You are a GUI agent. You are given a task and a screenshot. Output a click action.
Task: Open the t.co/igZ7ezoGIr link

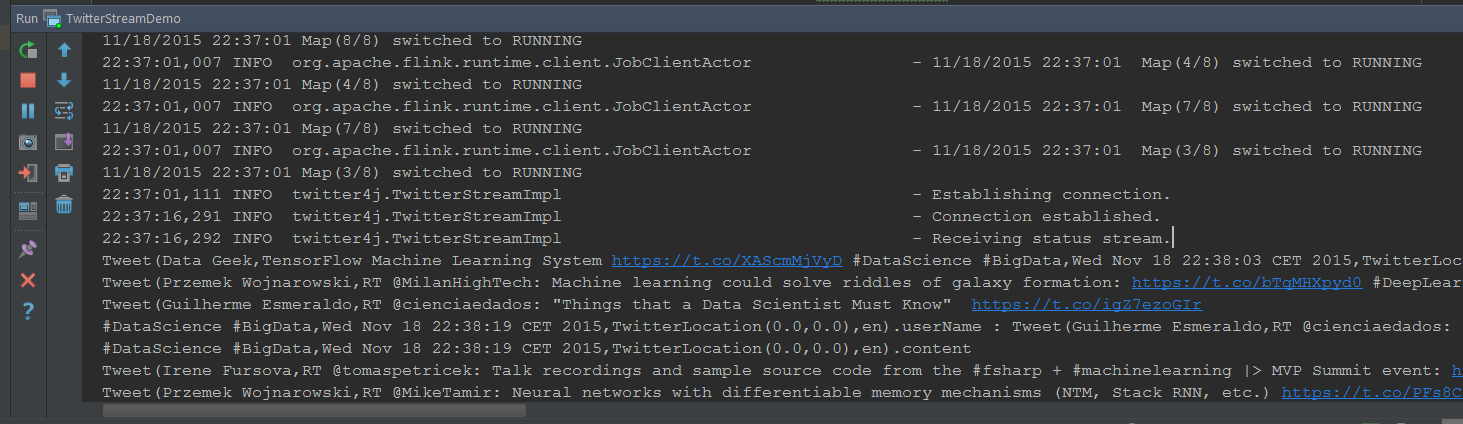tap(1087, 305)
